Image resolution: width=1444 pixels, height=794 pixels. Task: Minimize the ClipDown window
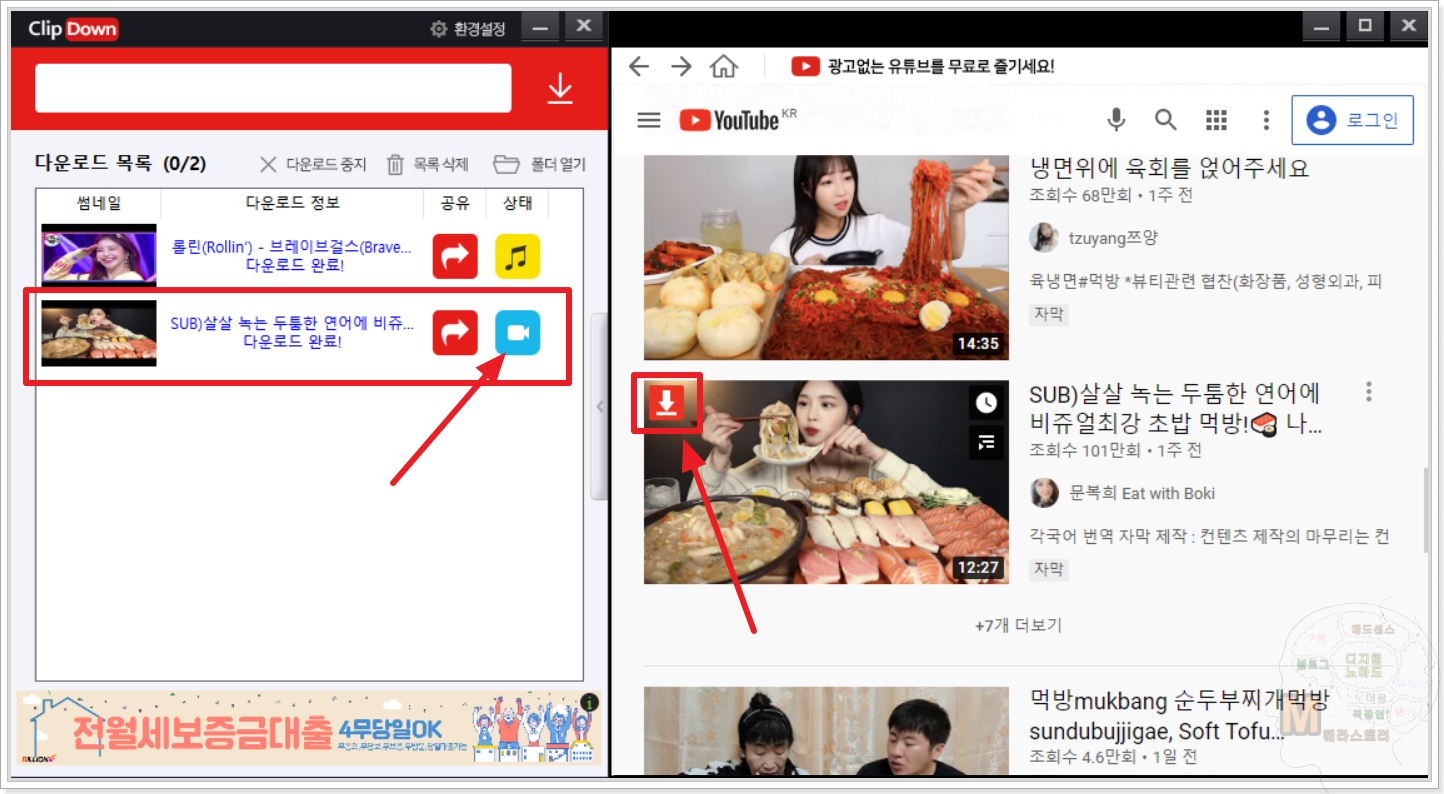(540, 27)
